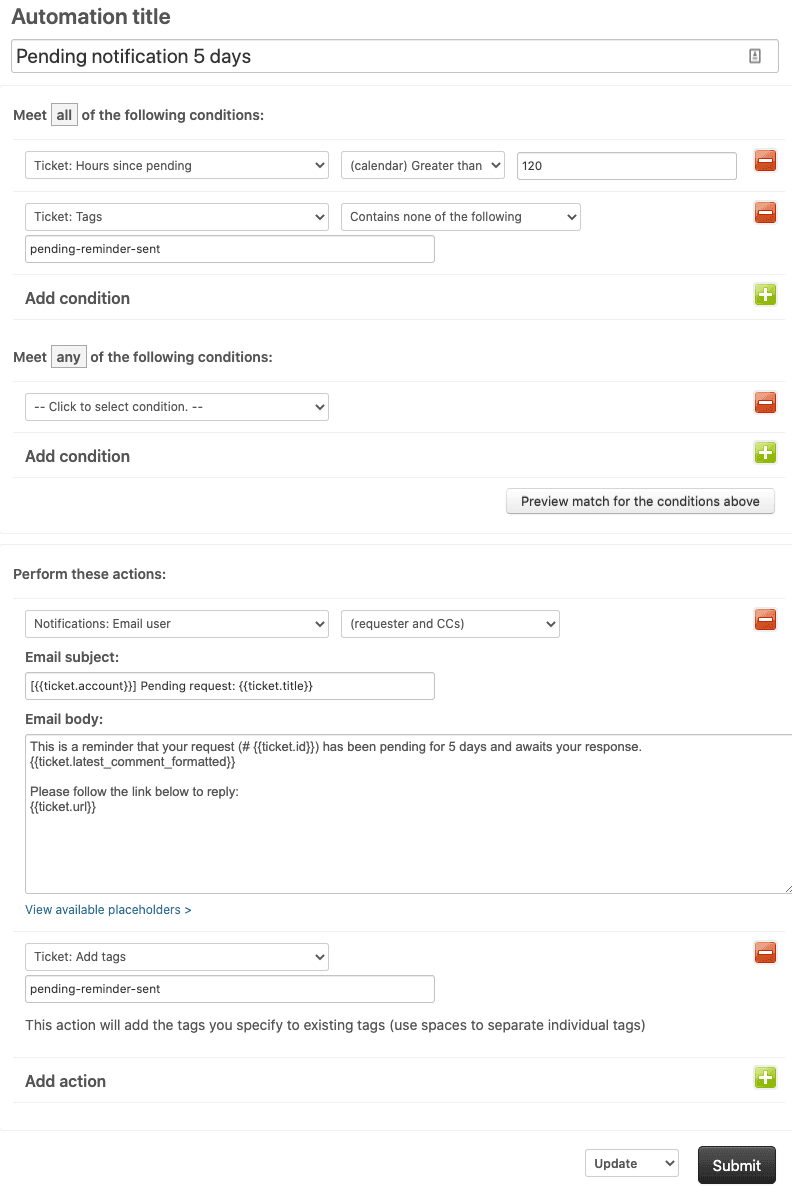
Task: Remove the empty condition row
Action: coord(765,402)
